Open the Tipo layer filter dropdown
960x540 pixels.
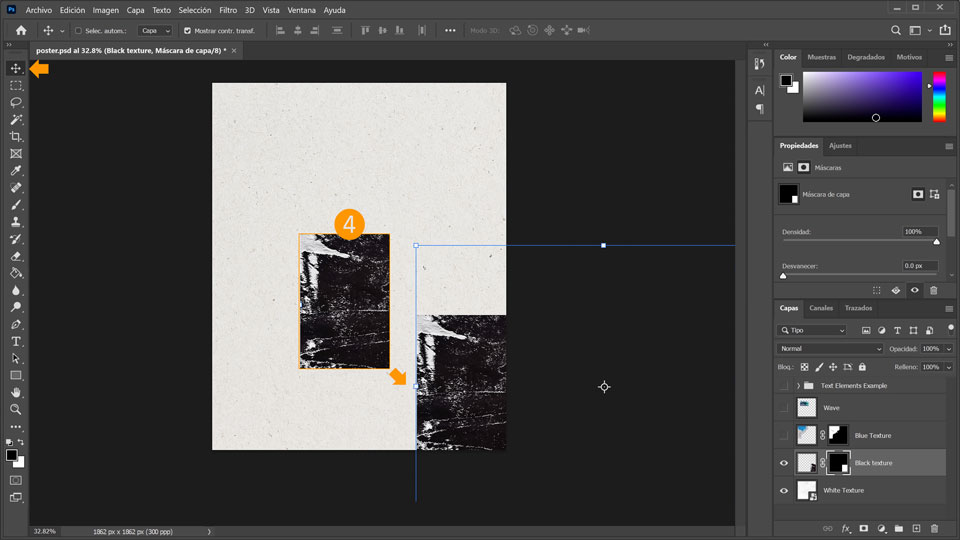pos(812,331)
